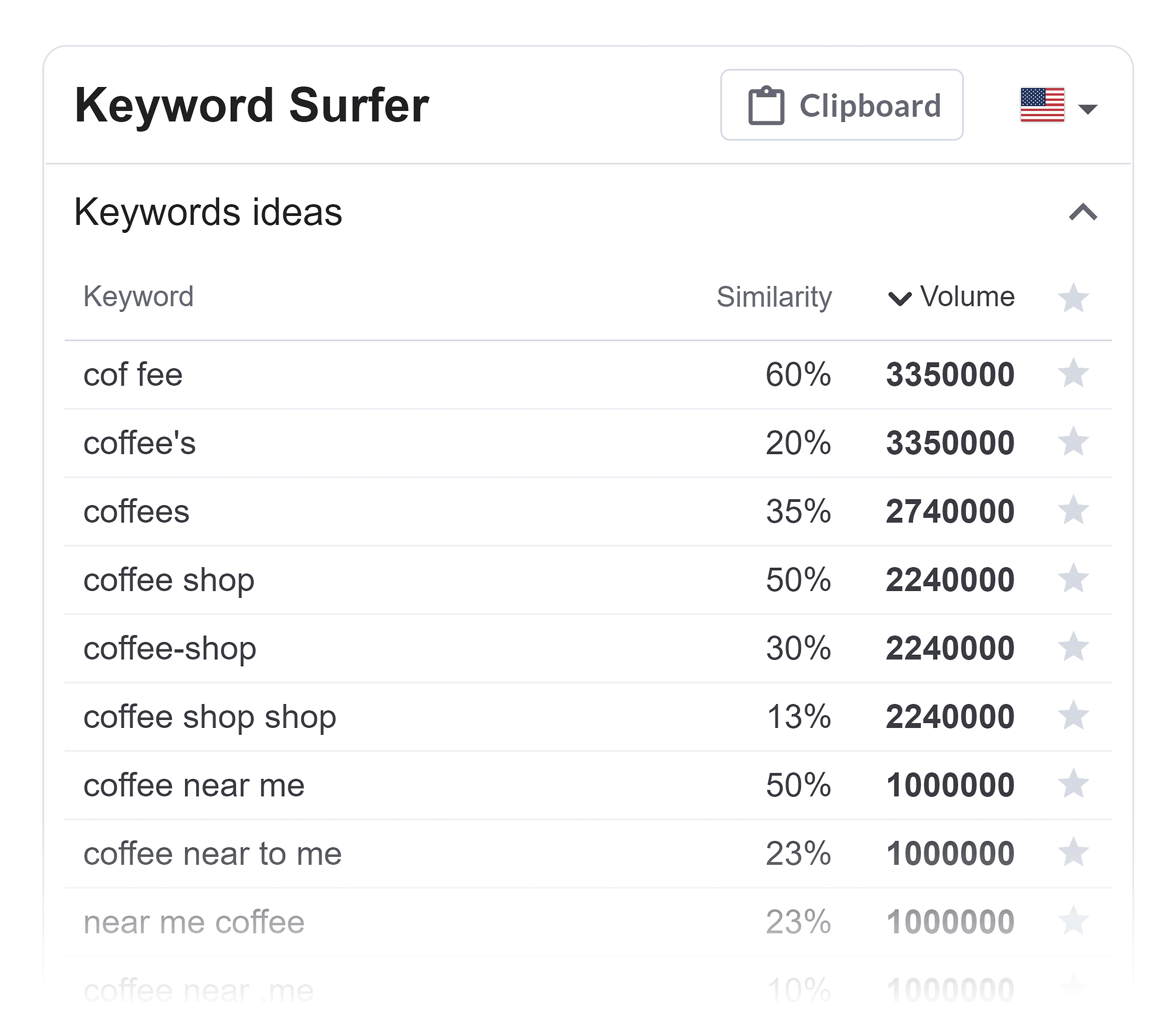Collapse the Keywords ideas section
The height and width of the screenshot is (1025, 1176).
pyautogui.click(x=1083, y=212)
